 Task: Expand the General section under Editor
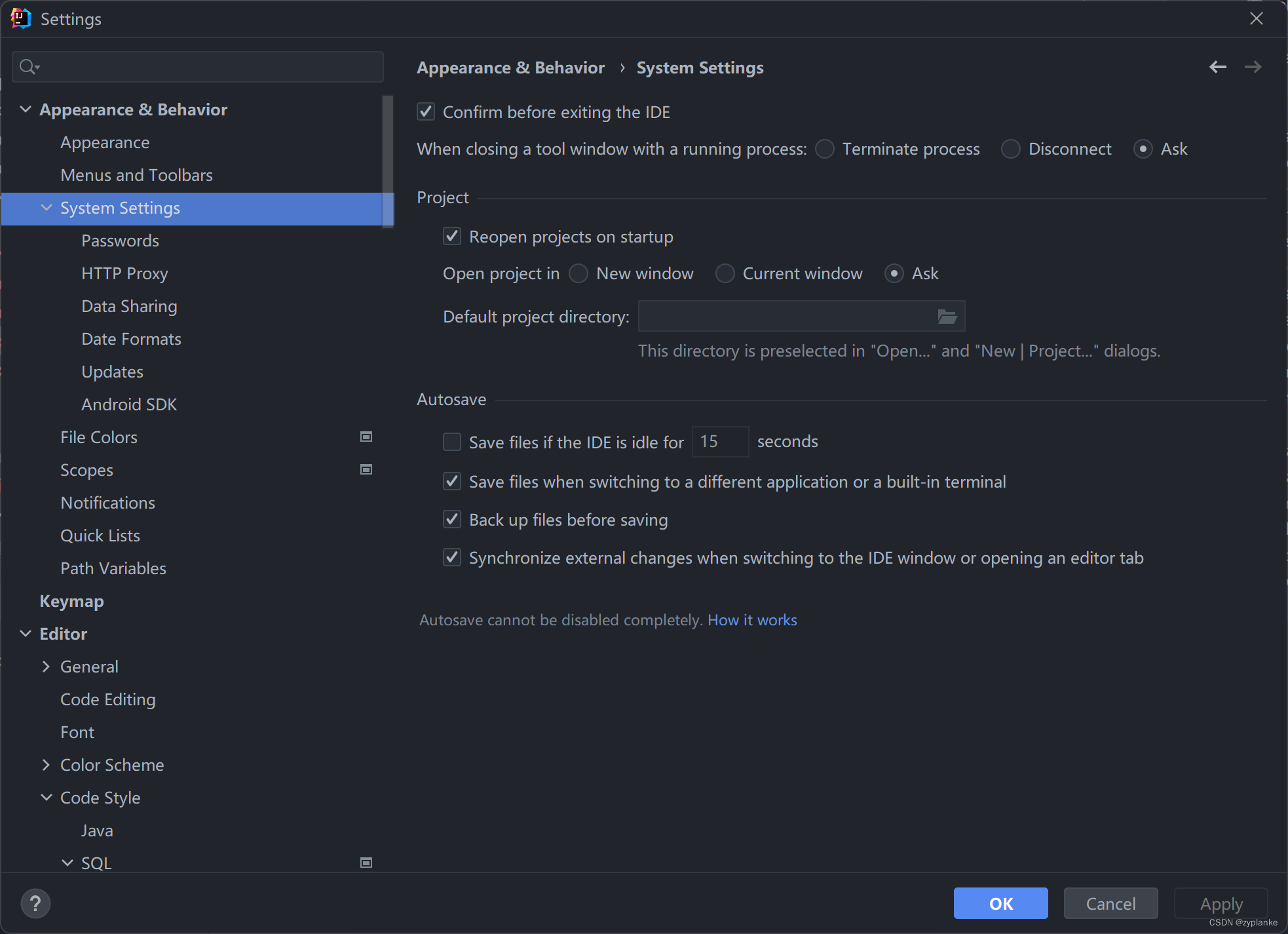pyautogui.click(x=46, y=666)
